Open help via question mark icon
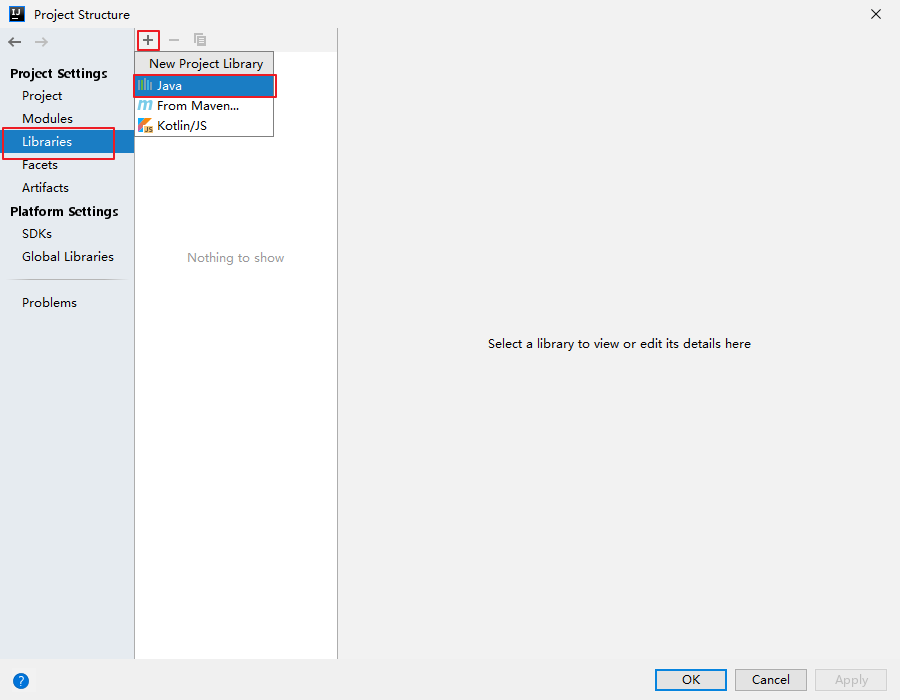Viewport: 900px width, 700px height. [x=21, y=681]
